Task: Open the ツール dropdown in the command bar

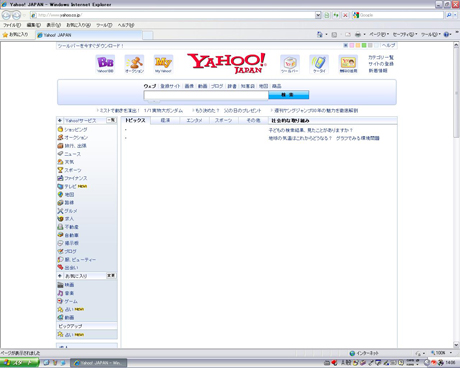Action: coord(431,34)
